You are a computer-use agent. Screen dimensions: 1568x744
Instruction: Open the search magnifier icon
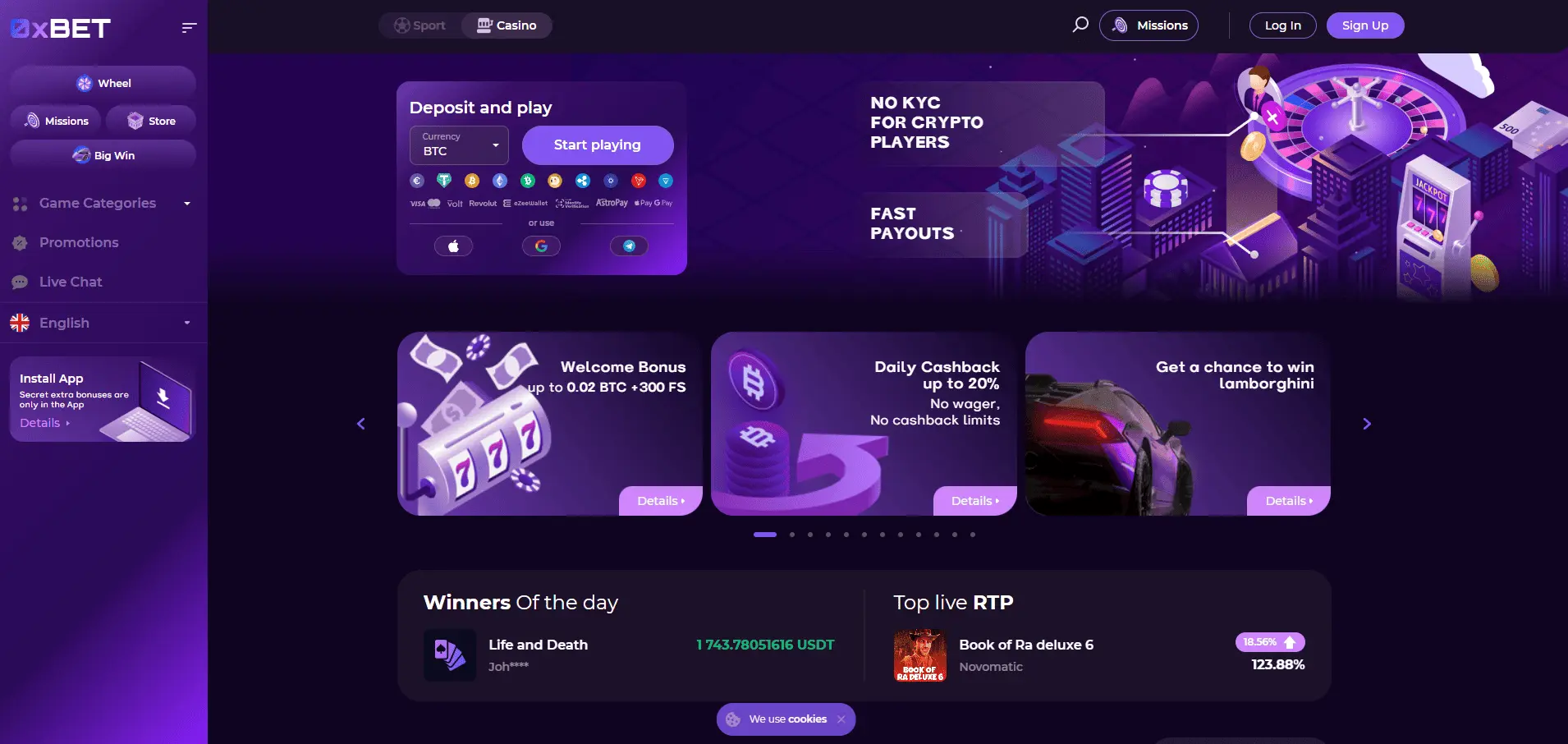coord(1080,25)
